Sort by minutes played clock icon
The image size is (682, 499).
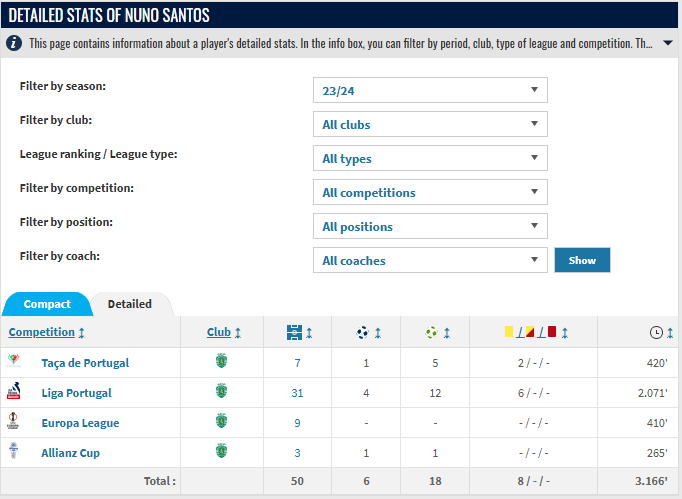(x=656, y=333)
